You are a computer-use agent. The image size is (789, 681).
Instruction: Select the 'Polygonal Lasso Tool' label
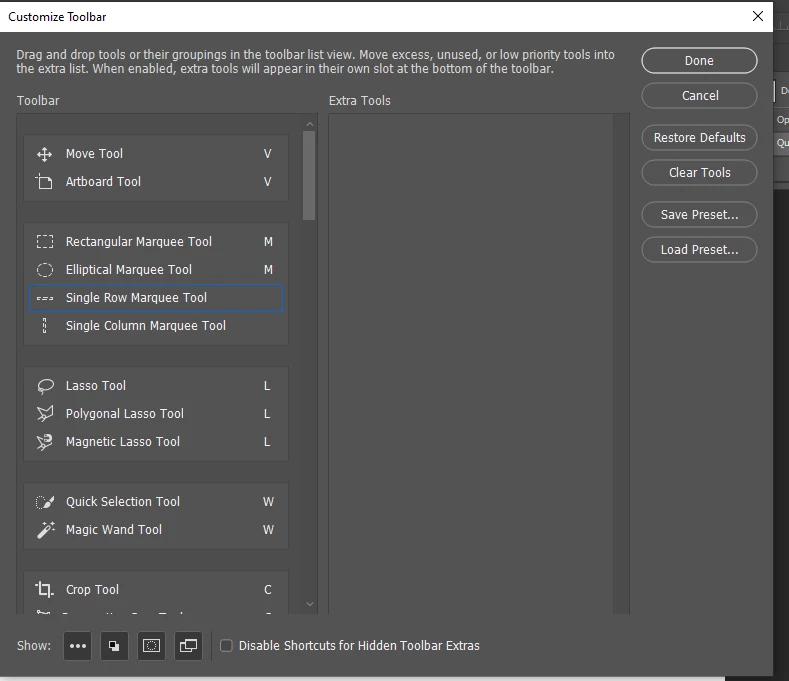(x=125, y=414)
